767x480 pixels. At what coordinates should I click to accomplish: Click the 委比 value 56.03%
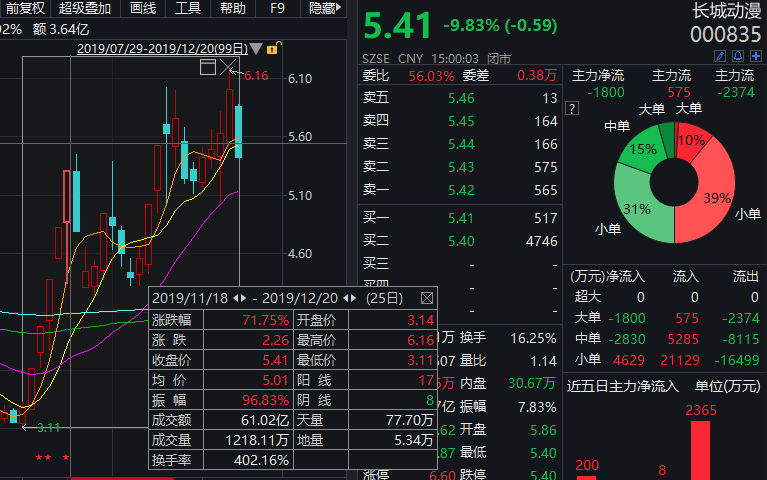[x=431, y=76]
